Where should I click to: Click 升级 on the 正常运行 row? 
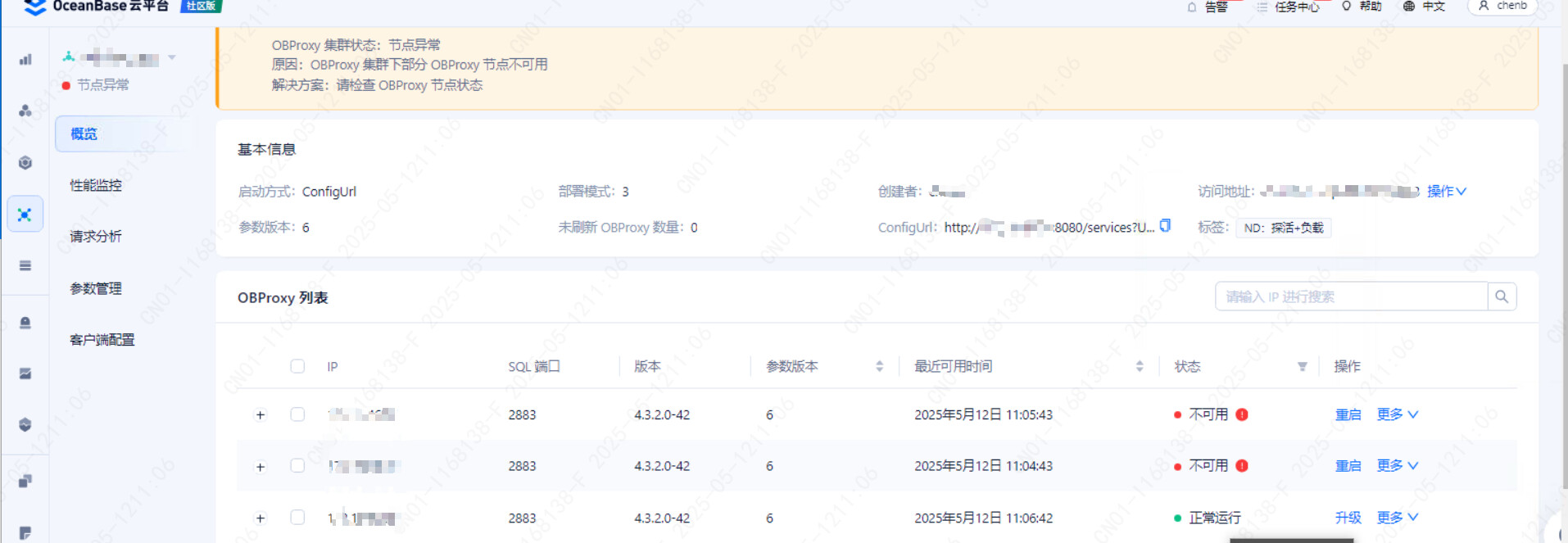click(x=1348, y=518)
